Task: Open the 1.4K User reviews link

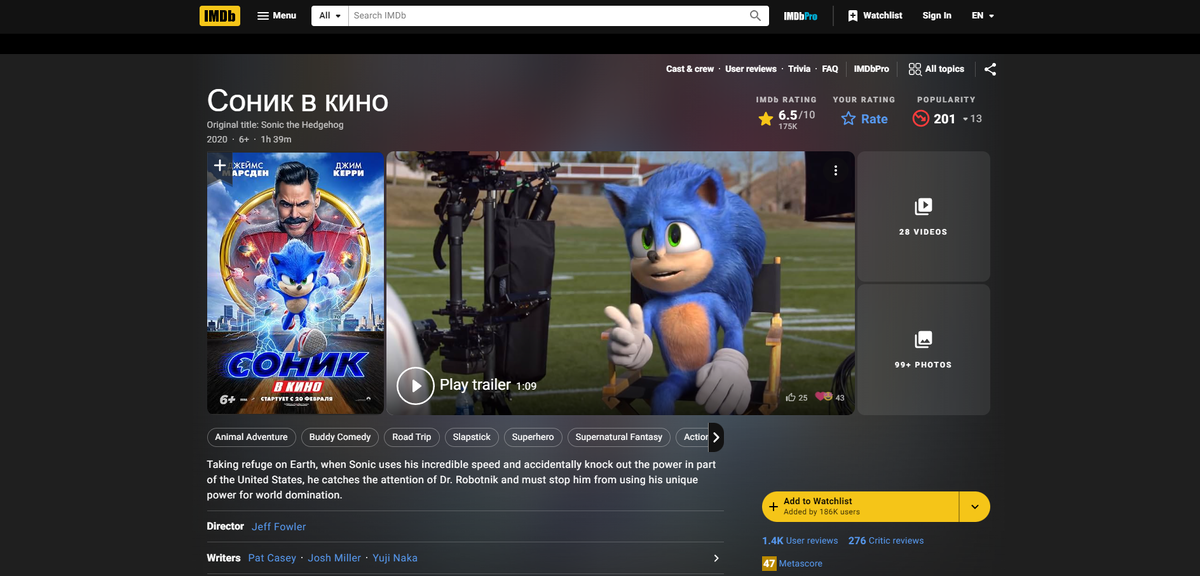Action: (x=800, y=540)
